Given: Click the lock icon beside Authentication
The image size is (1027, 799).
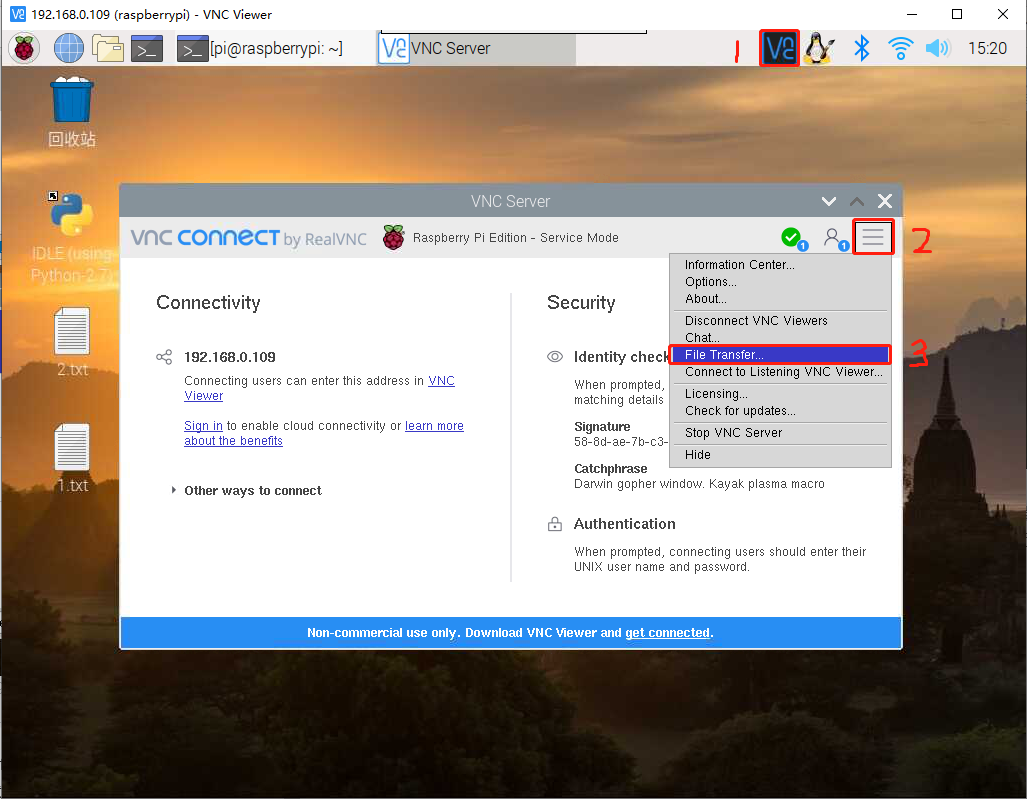Looking at the screenshot, I should pyautogui.click(x=555, y=524).
